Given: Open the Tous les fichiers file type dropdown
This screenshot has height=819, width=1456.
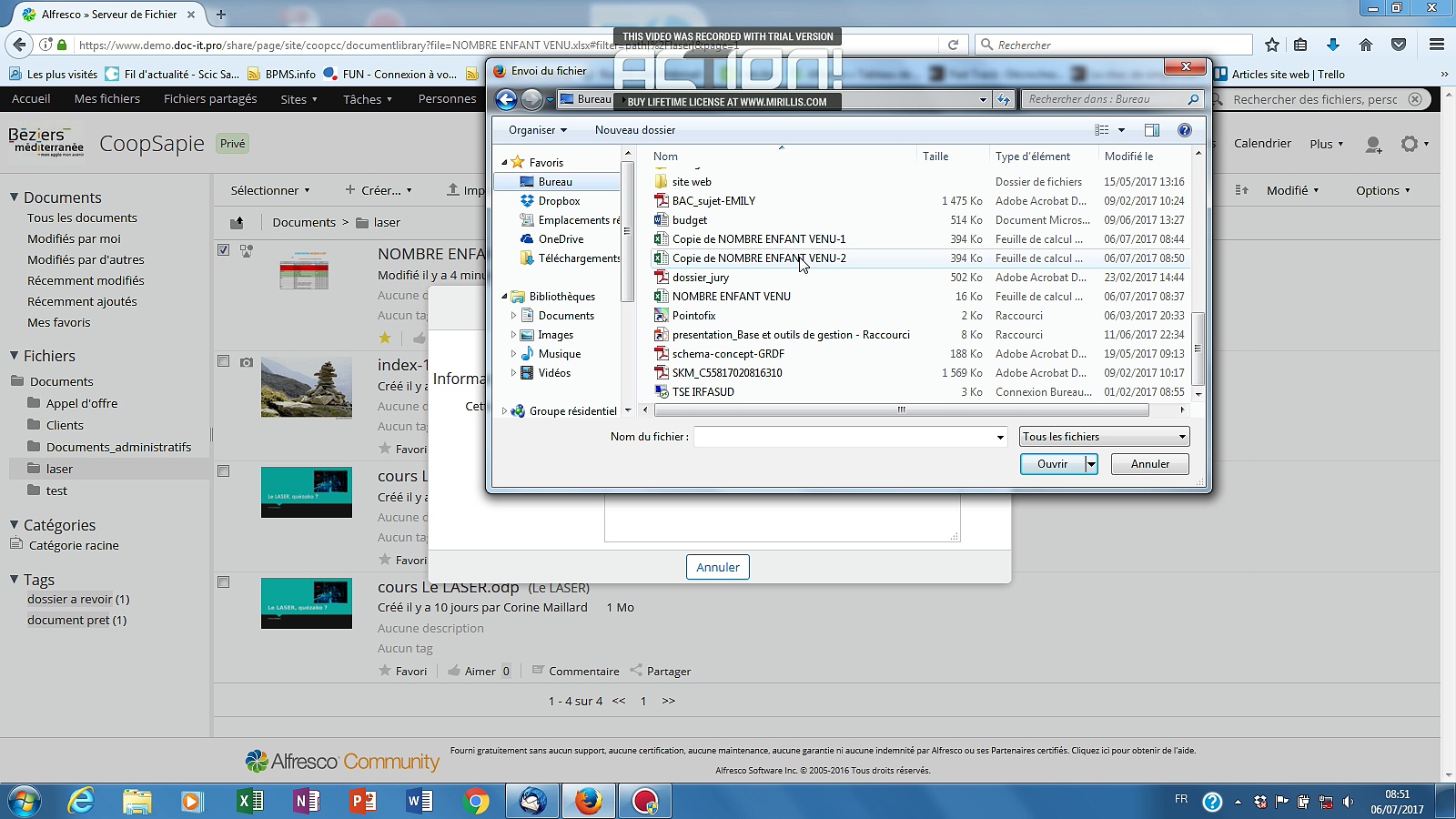Looking at the screenshot, I should coord(1104,436).
